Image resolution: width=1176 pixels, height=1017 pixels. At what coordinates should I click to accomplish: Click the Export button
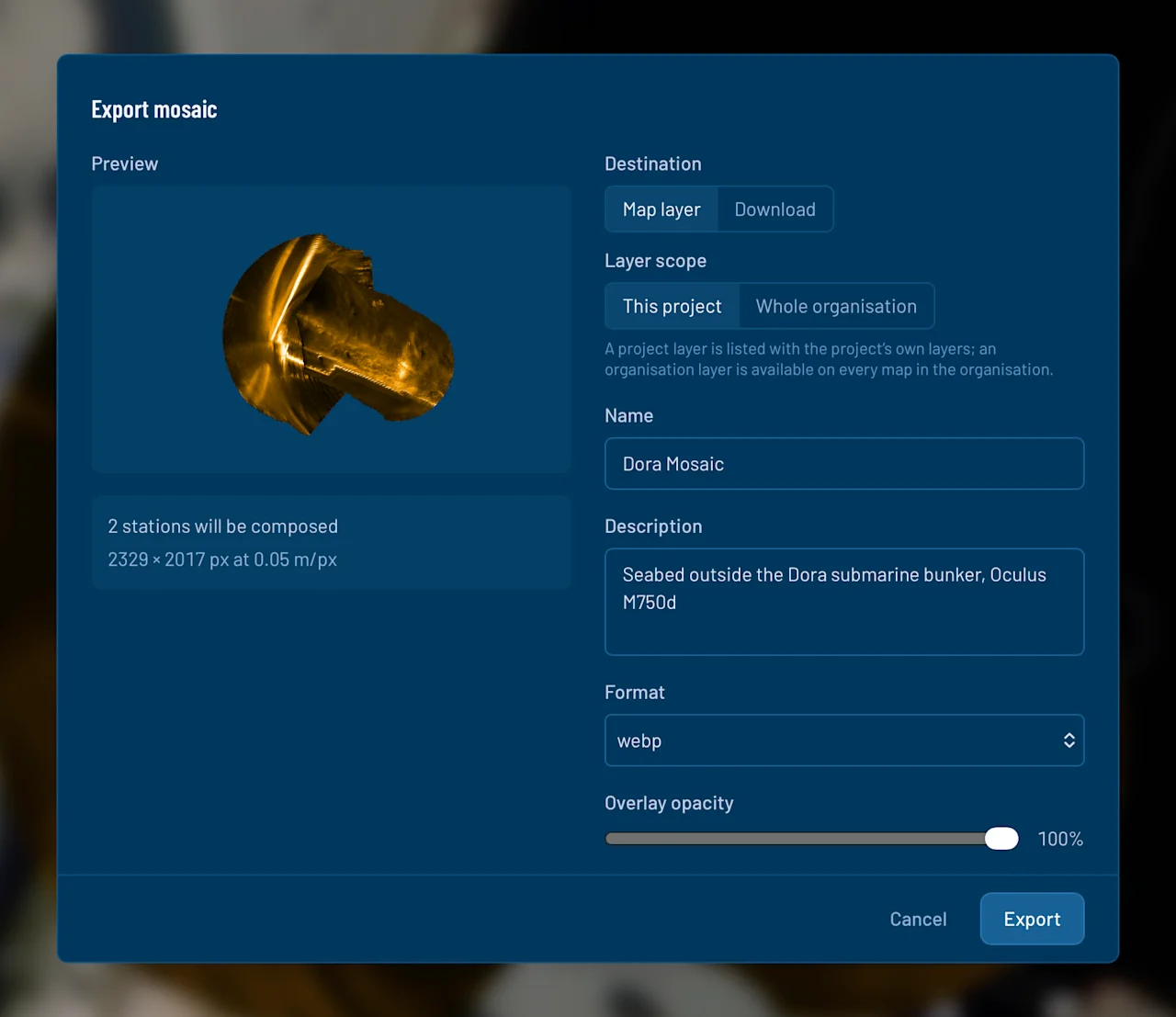point(1032,919)
